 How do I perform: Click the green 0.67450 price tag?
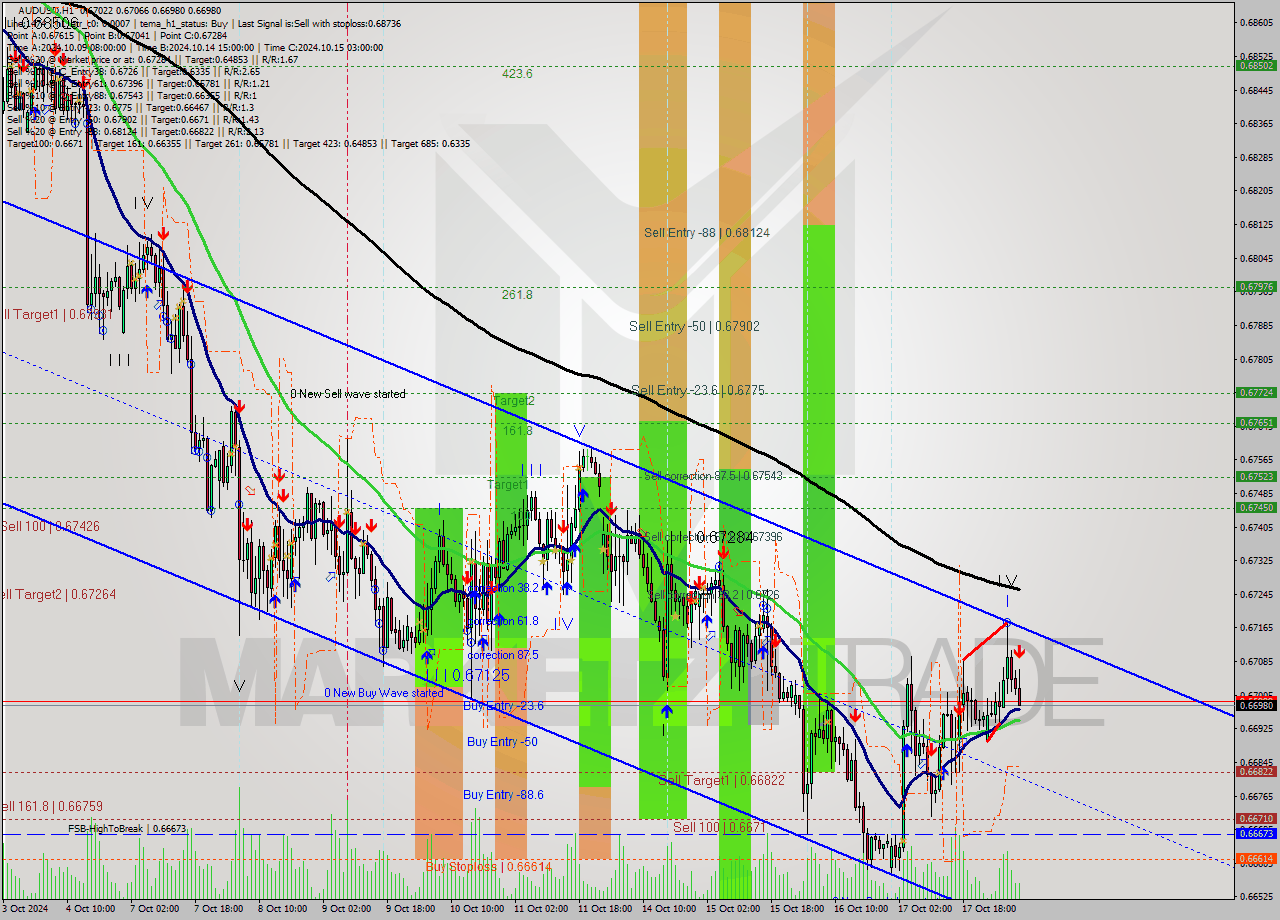tap(1256, 508)
